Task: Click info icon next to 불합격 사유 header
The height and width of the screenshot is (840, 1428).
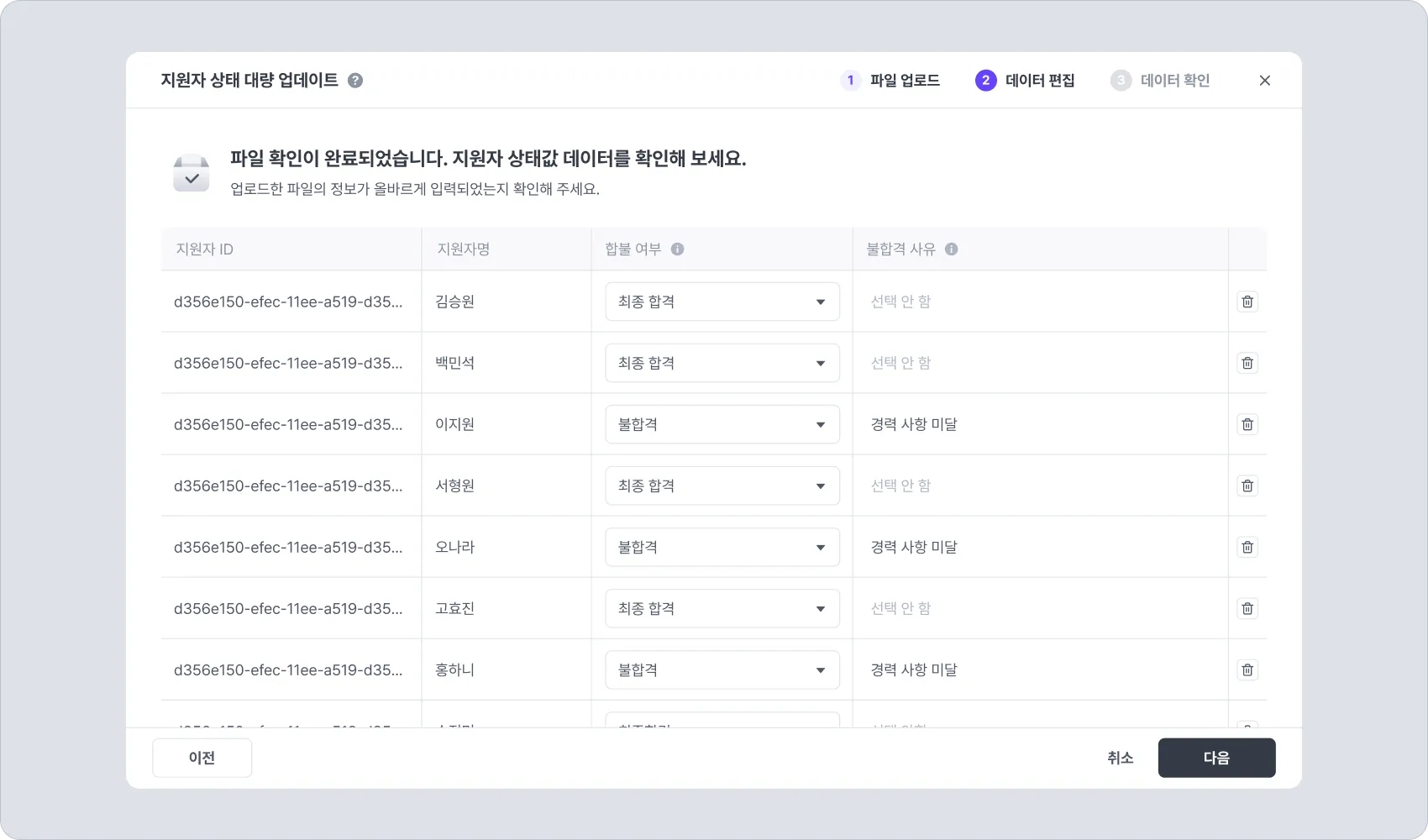Action: [951, 249]
